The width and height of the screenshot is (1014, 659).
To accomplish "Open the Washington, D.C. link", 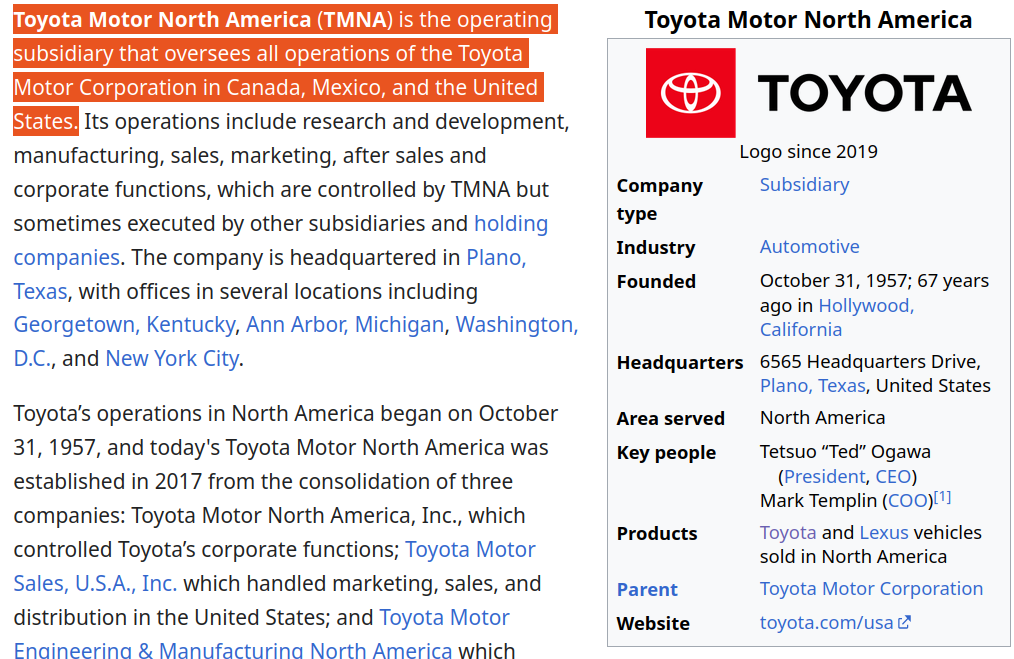I will [517, 325].
